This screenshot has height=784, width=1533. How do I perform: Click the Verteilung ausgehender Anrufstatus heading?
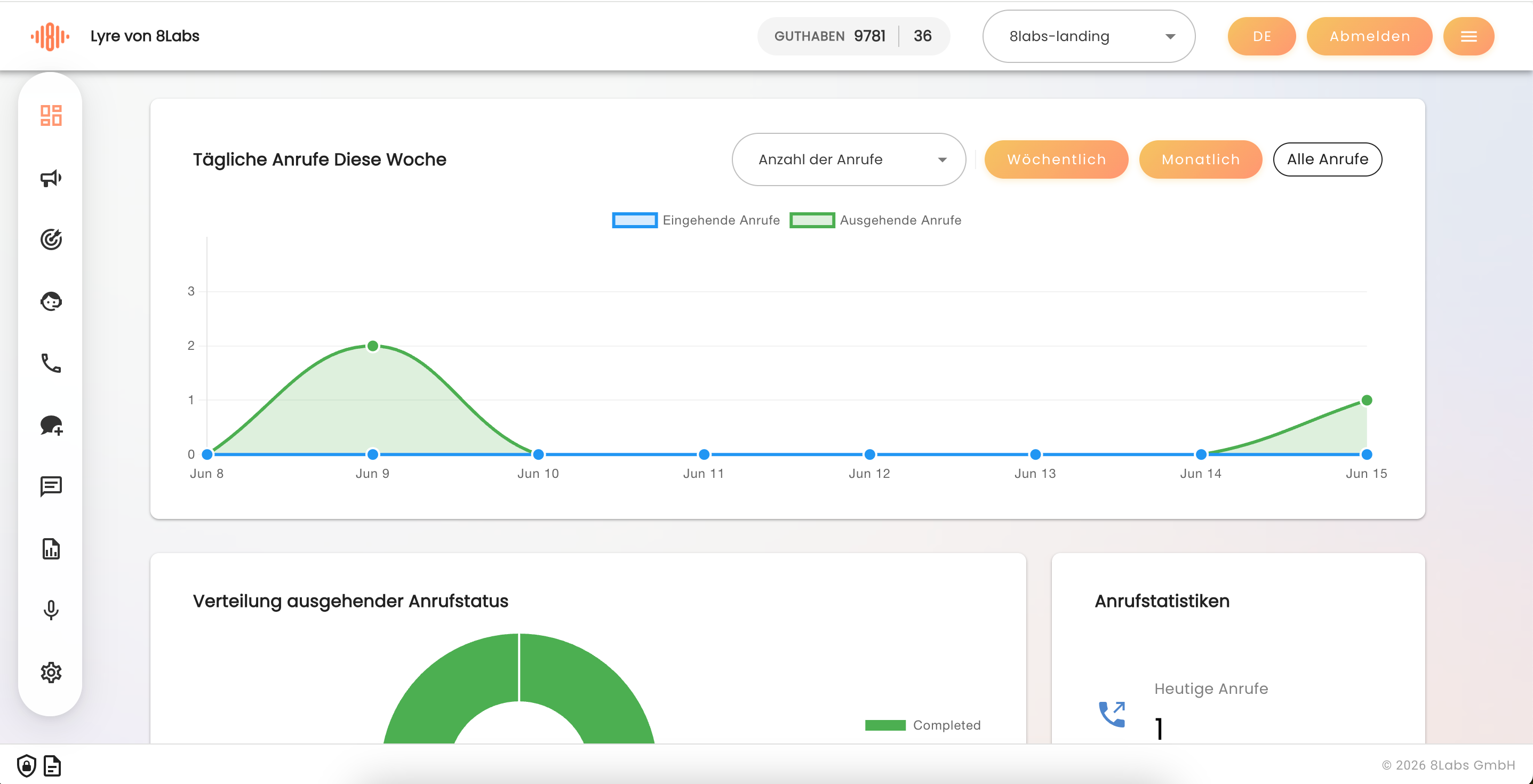point(350,601)
